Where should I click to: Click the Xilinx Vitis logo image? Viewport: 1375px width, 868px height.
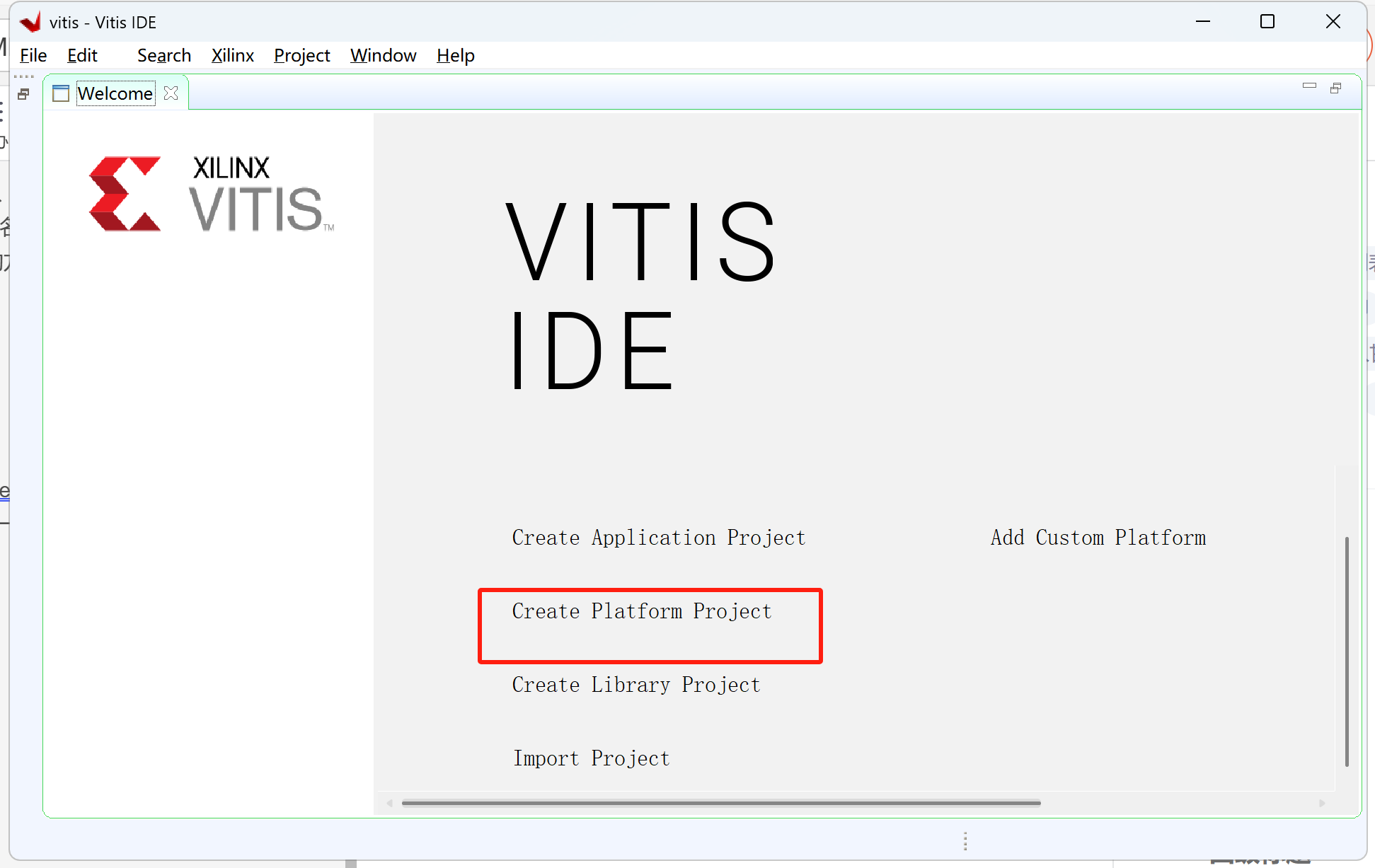pos(211,194)
